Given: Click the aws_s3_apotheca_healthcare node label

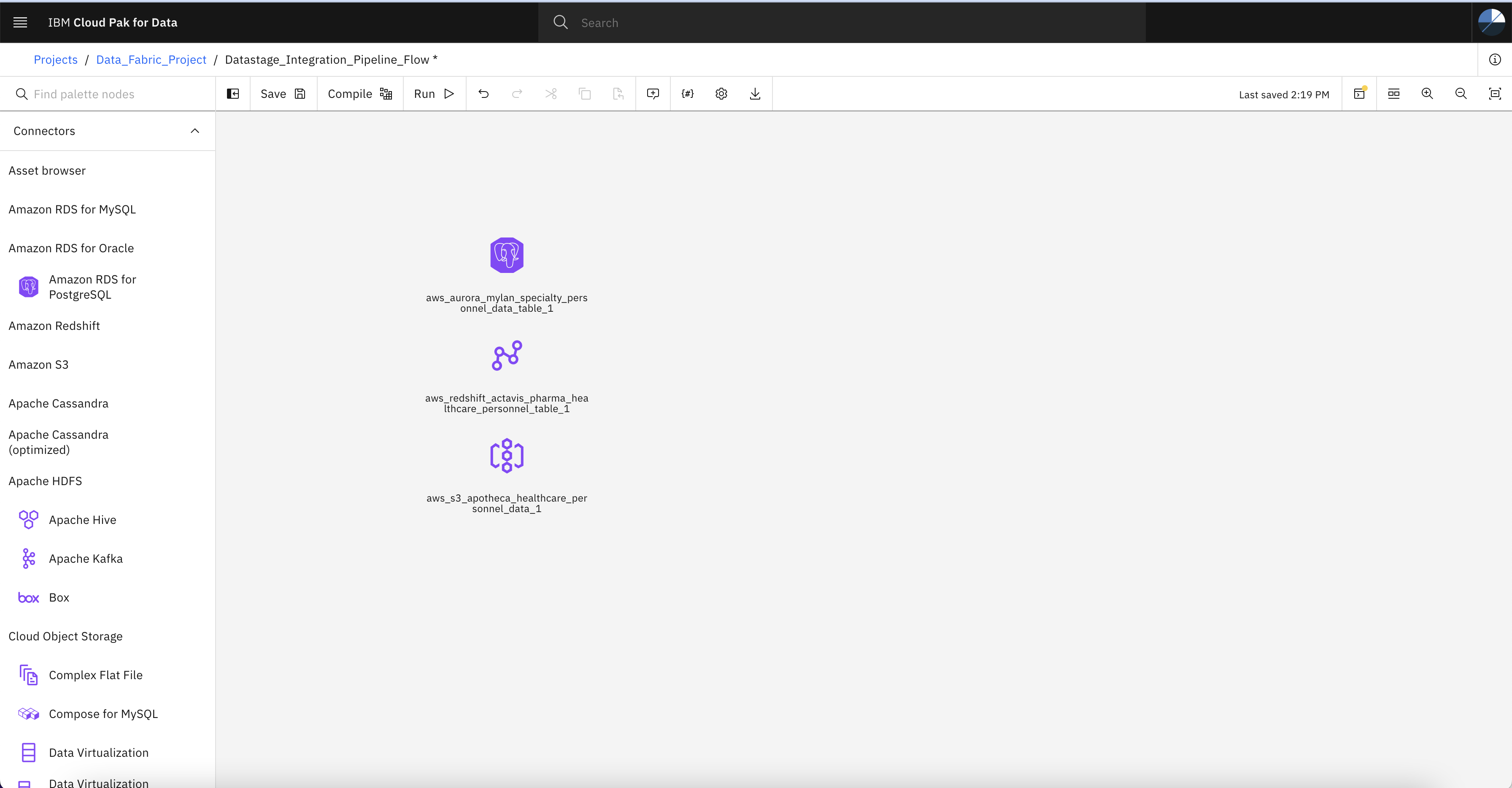Looking at the screenshot, I should pos(507,503).
